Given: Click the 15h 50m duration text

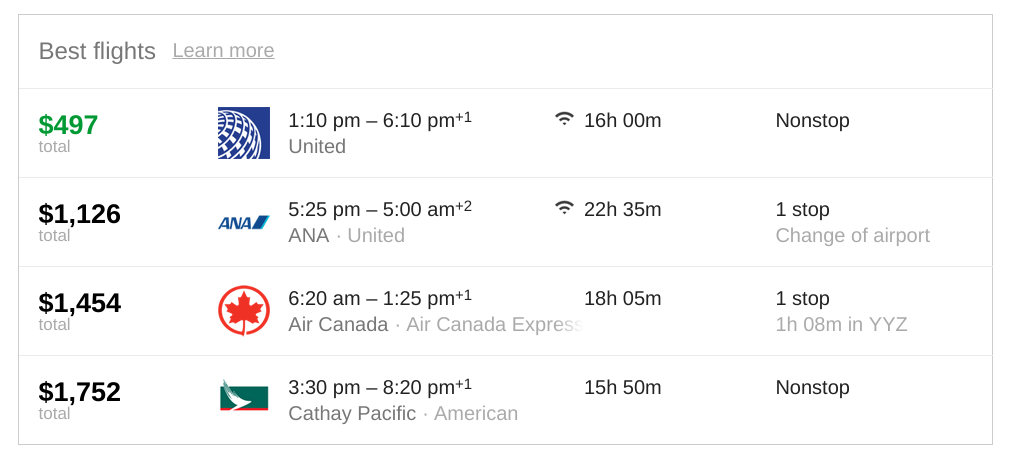Looking at the screenshot, I should click(622, 388).
